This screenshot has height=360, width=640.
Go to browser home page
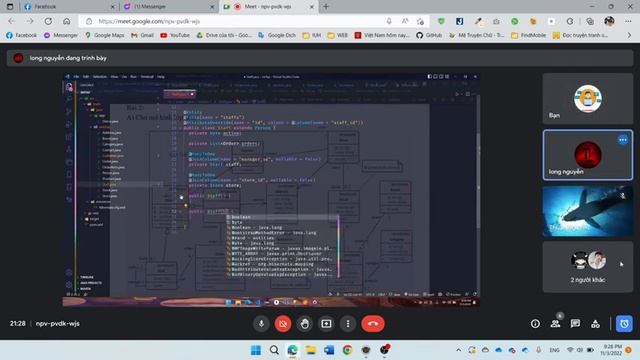click(67, 21)
